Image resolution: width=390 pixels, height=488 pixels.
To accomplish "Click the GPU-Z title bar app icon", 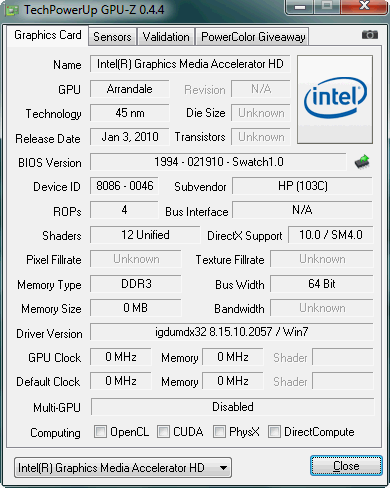I will click(x=12, y=10).
